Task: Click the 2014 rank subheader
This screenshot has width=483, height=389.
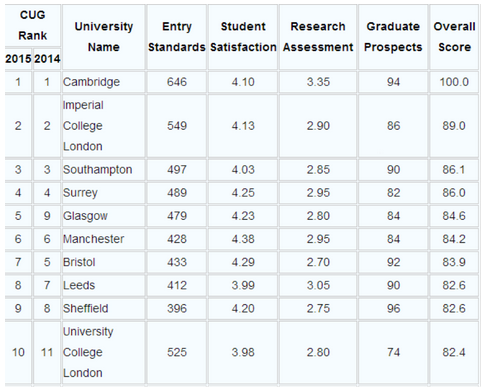Action: coord(47,59)
